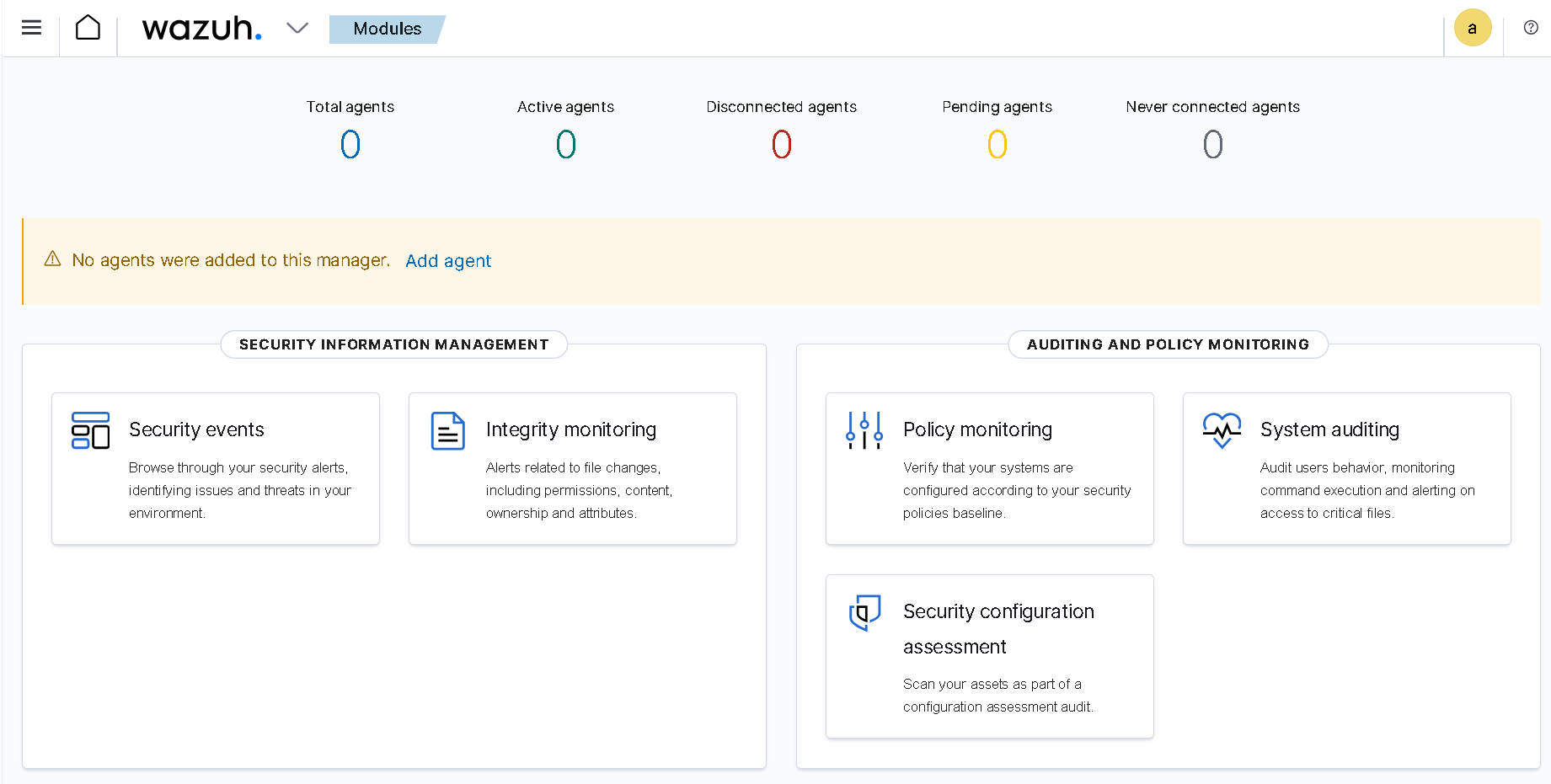Expand the wazuh menu chevron
The image size is (1551, 784).
[x=297, y=28]
